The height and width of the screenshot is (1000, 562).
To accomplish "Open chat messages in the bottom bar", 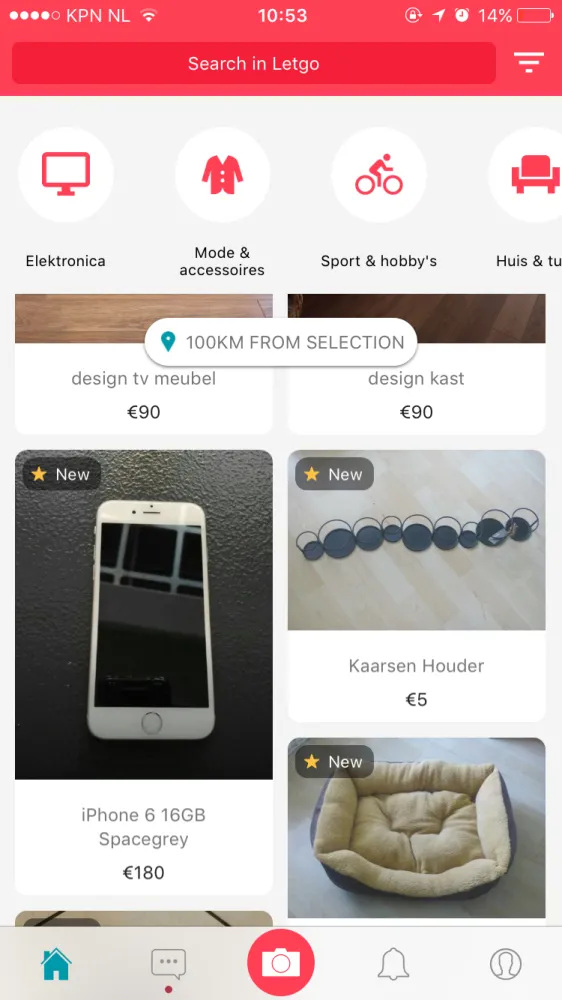I will [168, 964].
